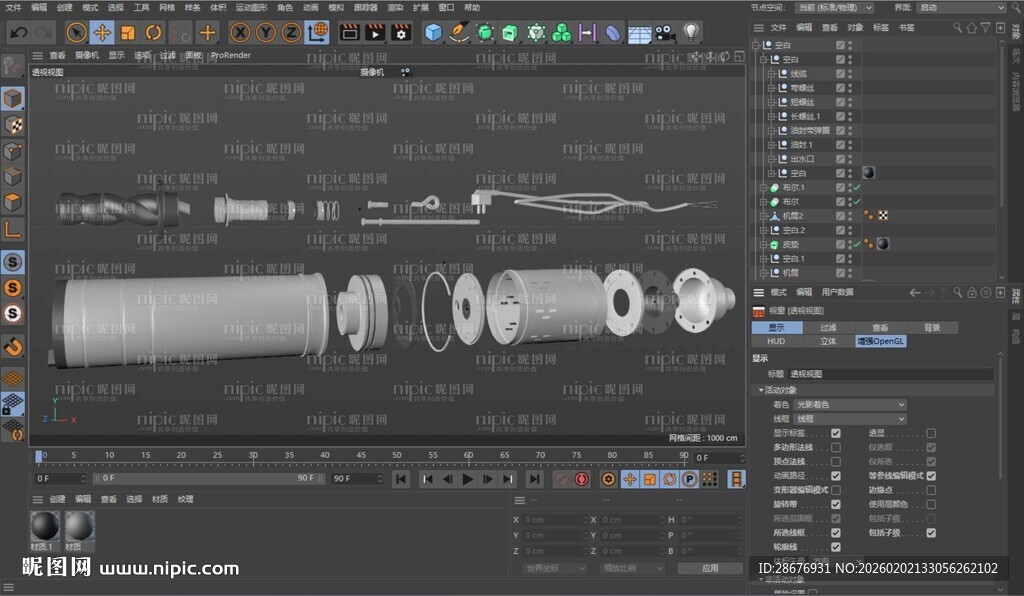1024x596 pixels.
Task: Click the Render to Picture Viewer icon
Action: tap(373, 32)
